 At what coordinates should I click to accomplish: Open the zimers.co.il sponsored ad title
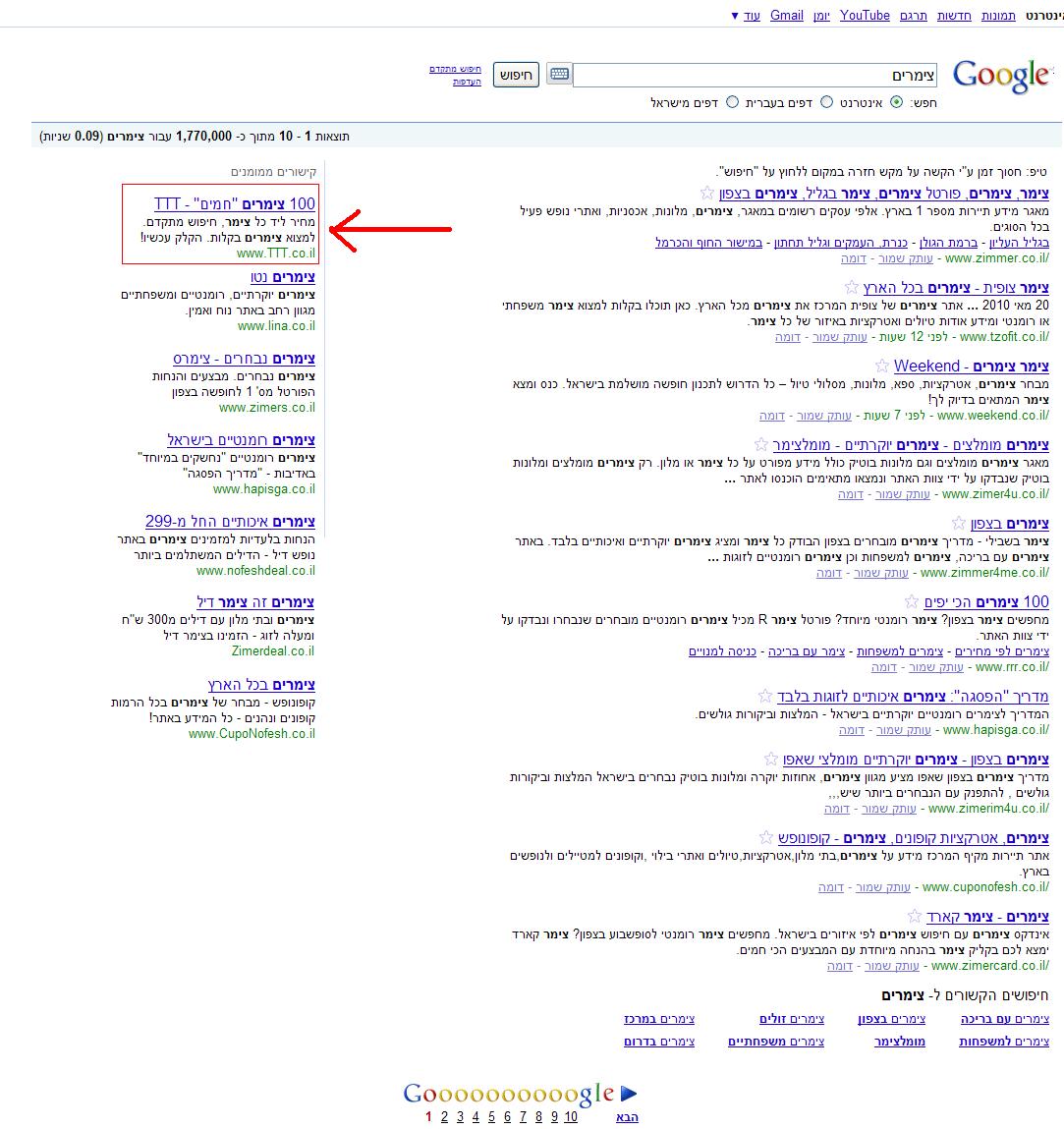244,359
